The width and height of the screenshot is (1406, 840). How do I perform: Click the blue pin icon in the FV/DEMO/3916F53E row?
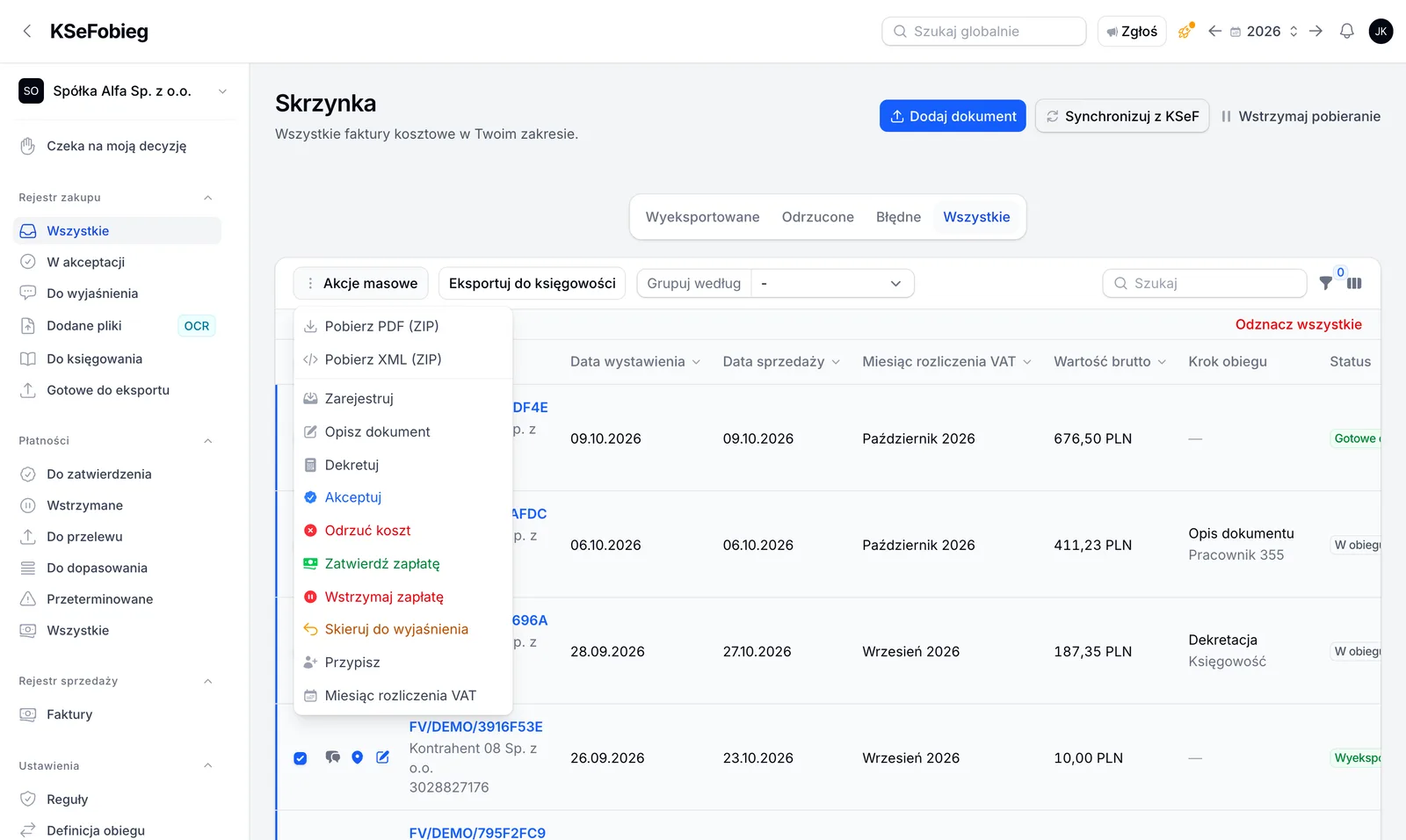click(x=358, y=757)
